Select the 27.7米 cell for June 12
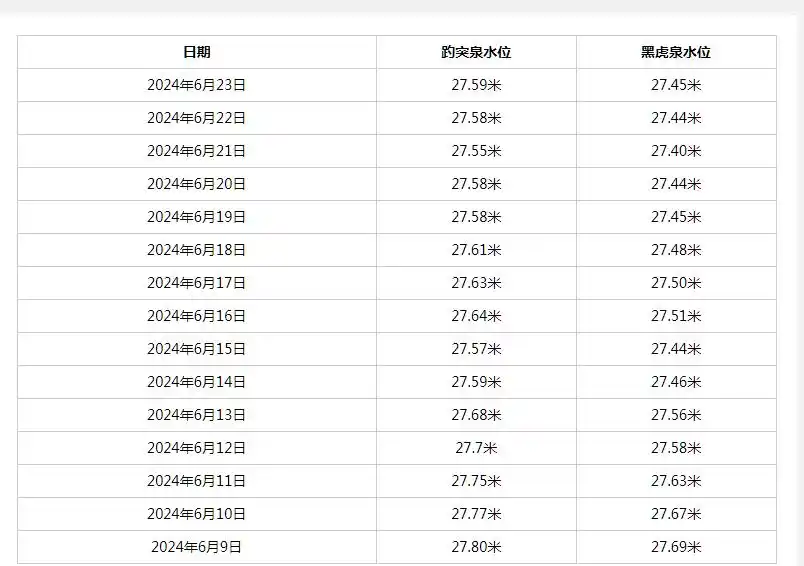Viewport: 804px width, 566px height. coord(476,448)
